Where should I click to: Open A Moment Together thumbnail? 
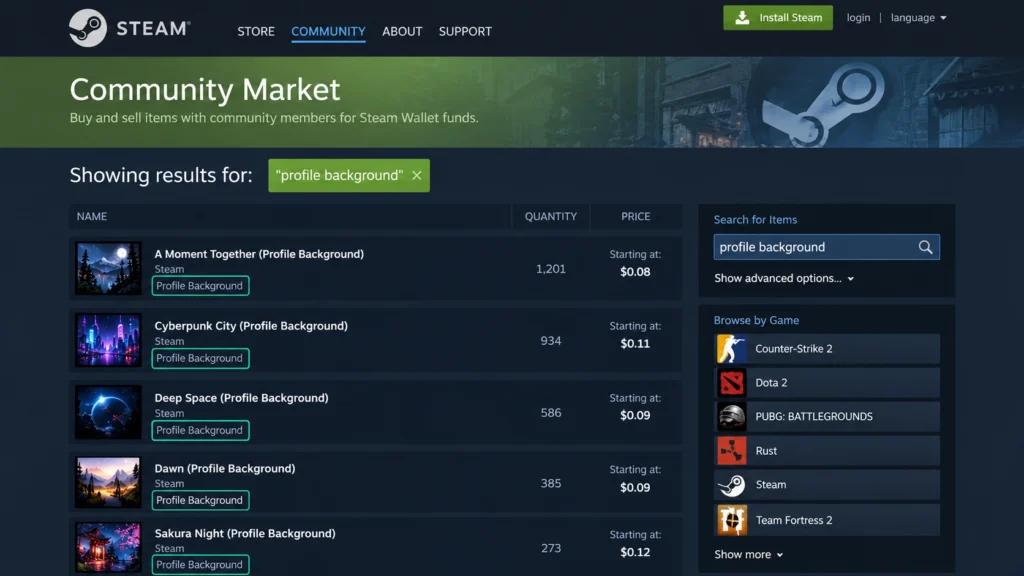pos(108,268)
